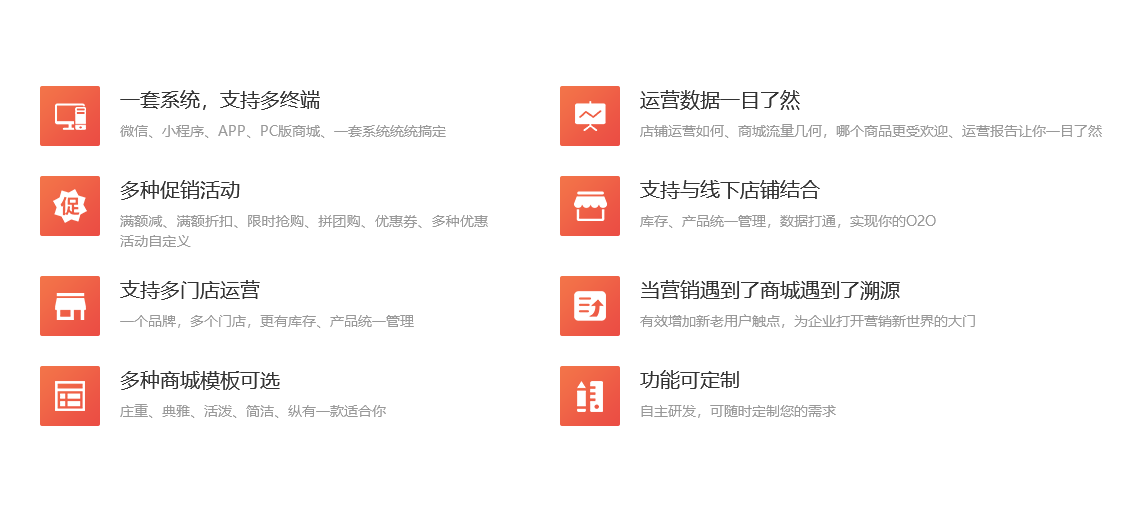Image resolution: width=1140 pixels, height=512 pixels.
Task: Click the operations data chart icon
Action: pyautogui.click(x=590, y=116)
